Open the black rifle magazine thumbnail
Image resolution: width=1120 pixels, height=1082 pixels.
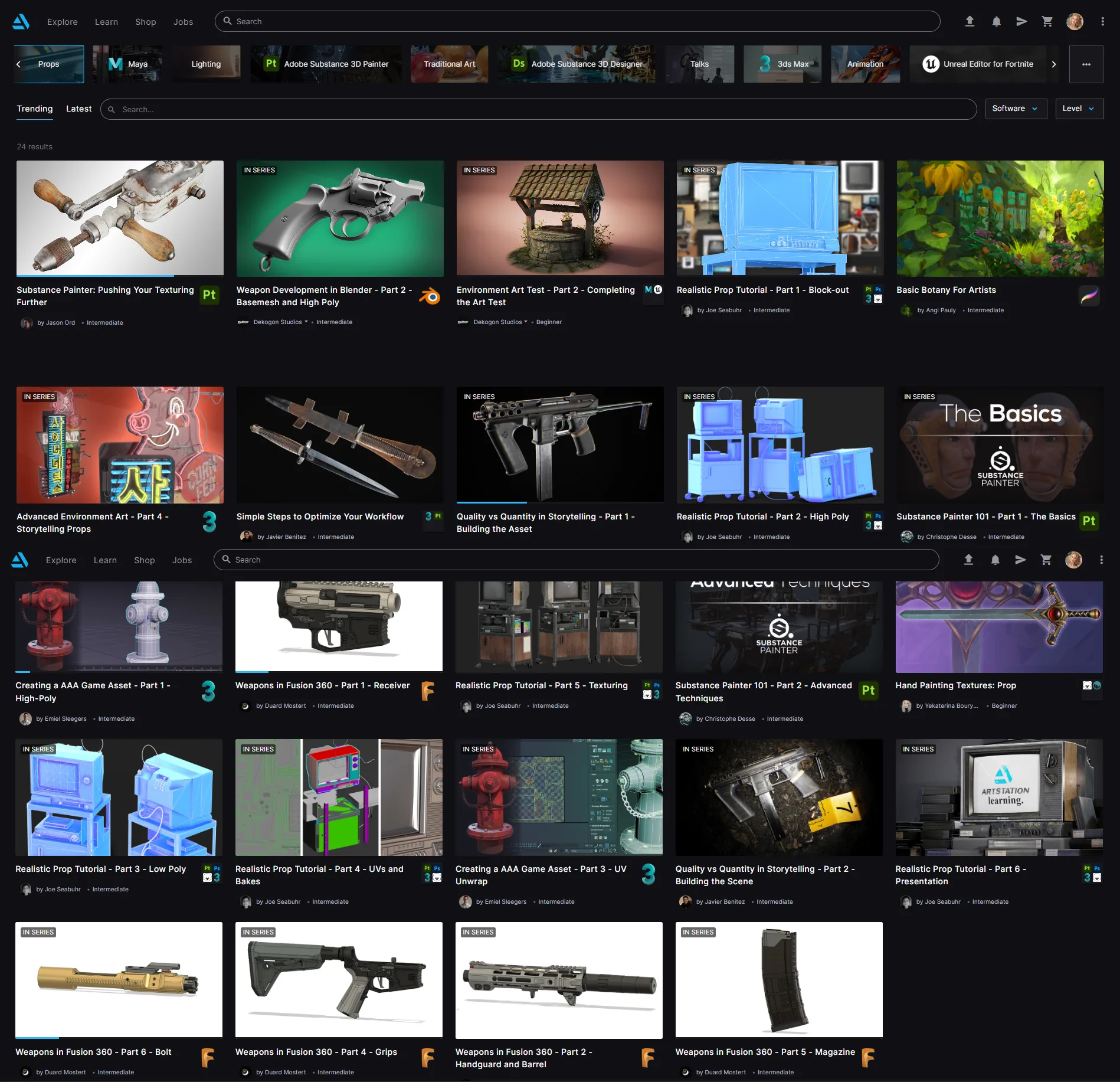[779, 980]
